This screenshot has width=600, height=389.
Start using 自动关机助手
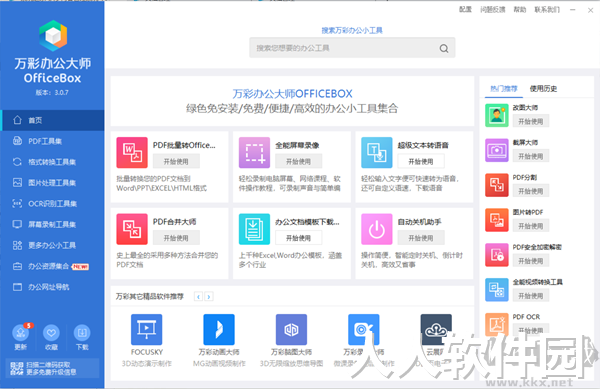[x=421, y=238]
